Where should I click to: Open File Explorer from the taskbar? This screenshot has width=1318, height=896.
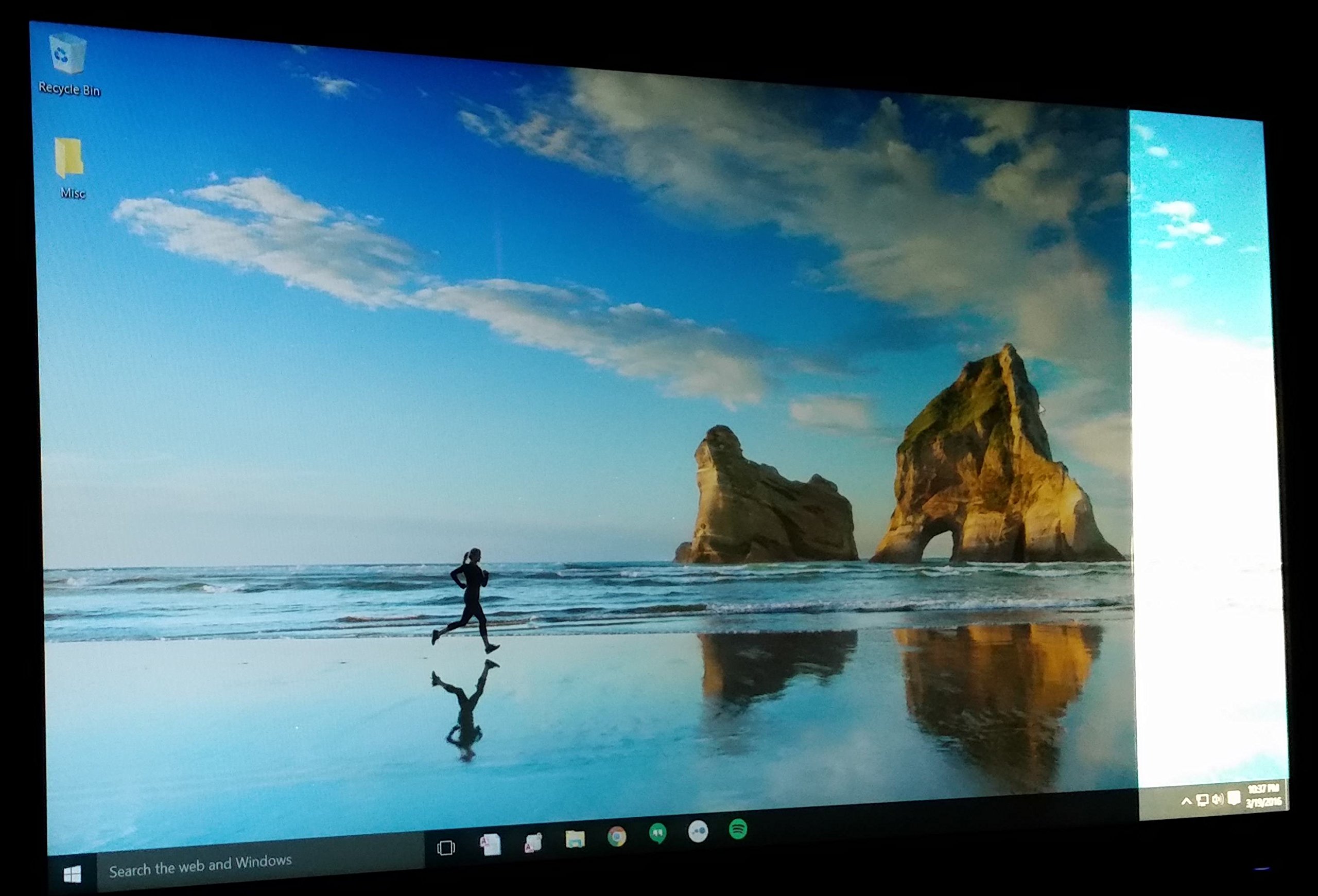pos(575,839)
